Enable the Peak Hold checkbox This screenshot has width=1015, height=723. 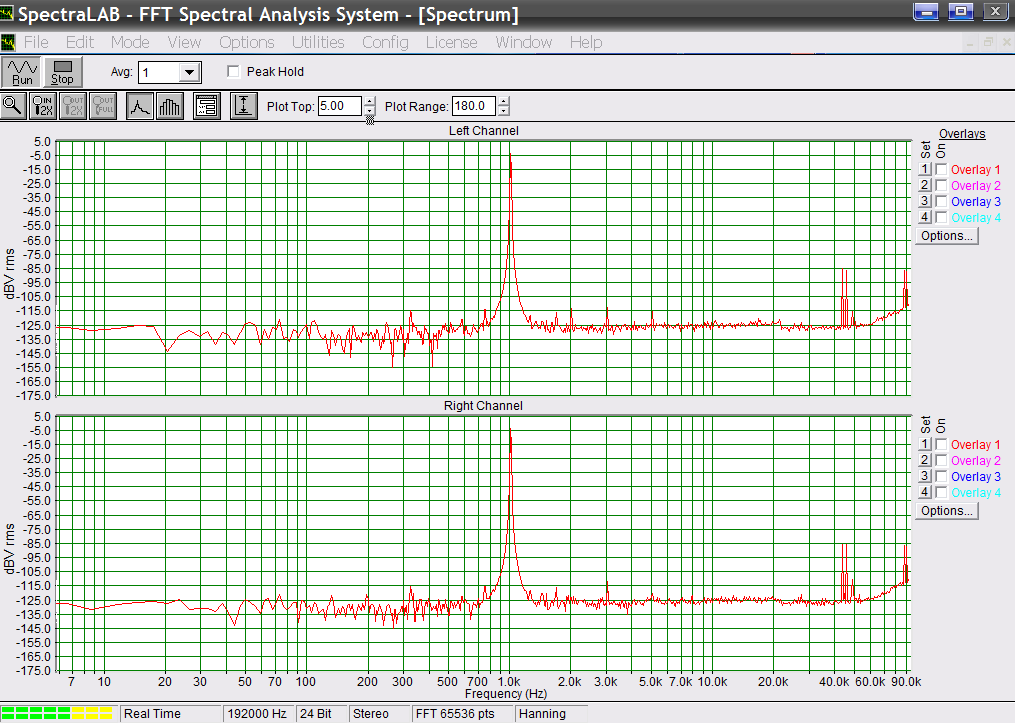pyautogui.click(x=234, y=72)
